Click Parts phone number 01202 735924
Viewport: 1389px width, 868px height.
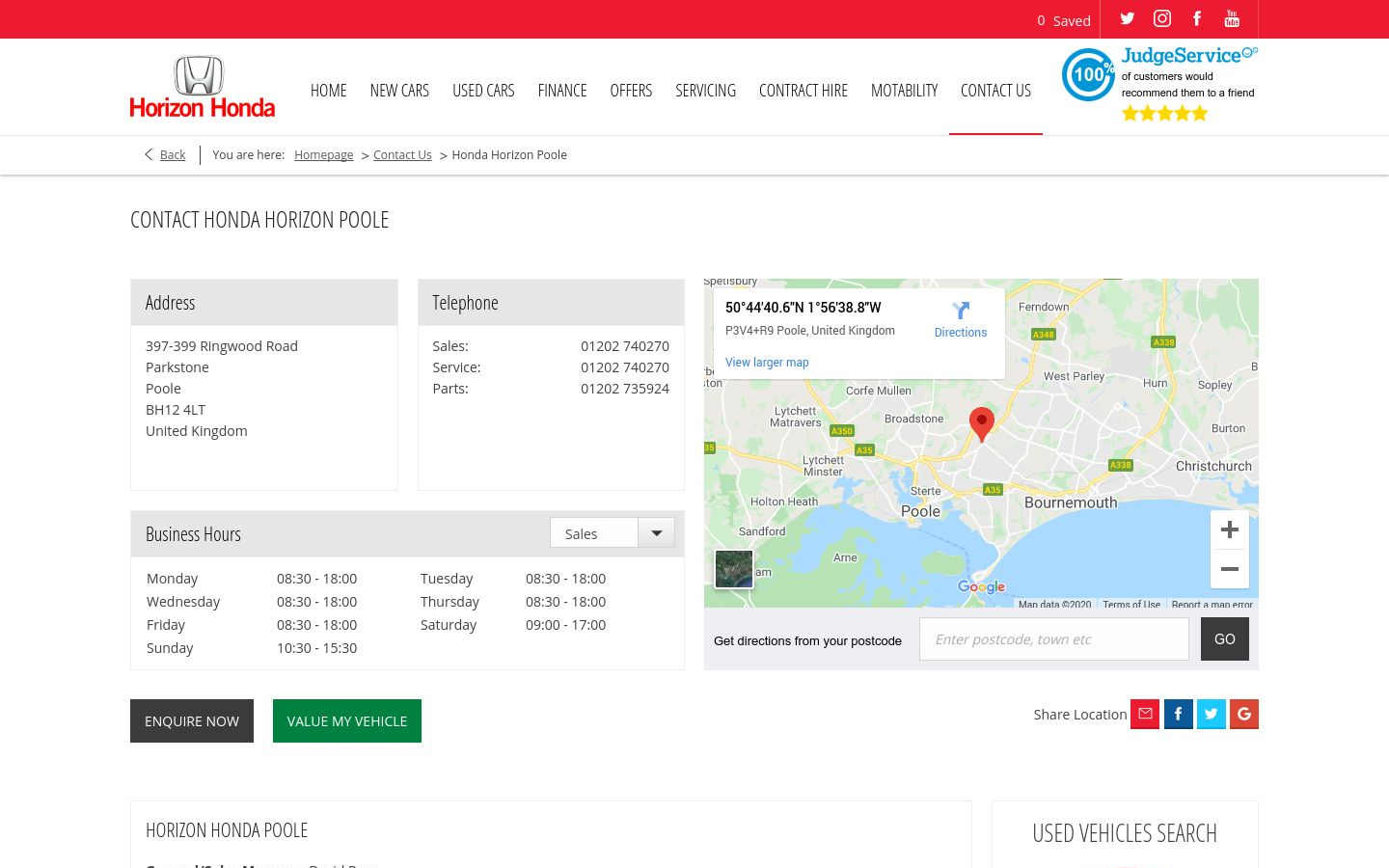tap(625, 388)
